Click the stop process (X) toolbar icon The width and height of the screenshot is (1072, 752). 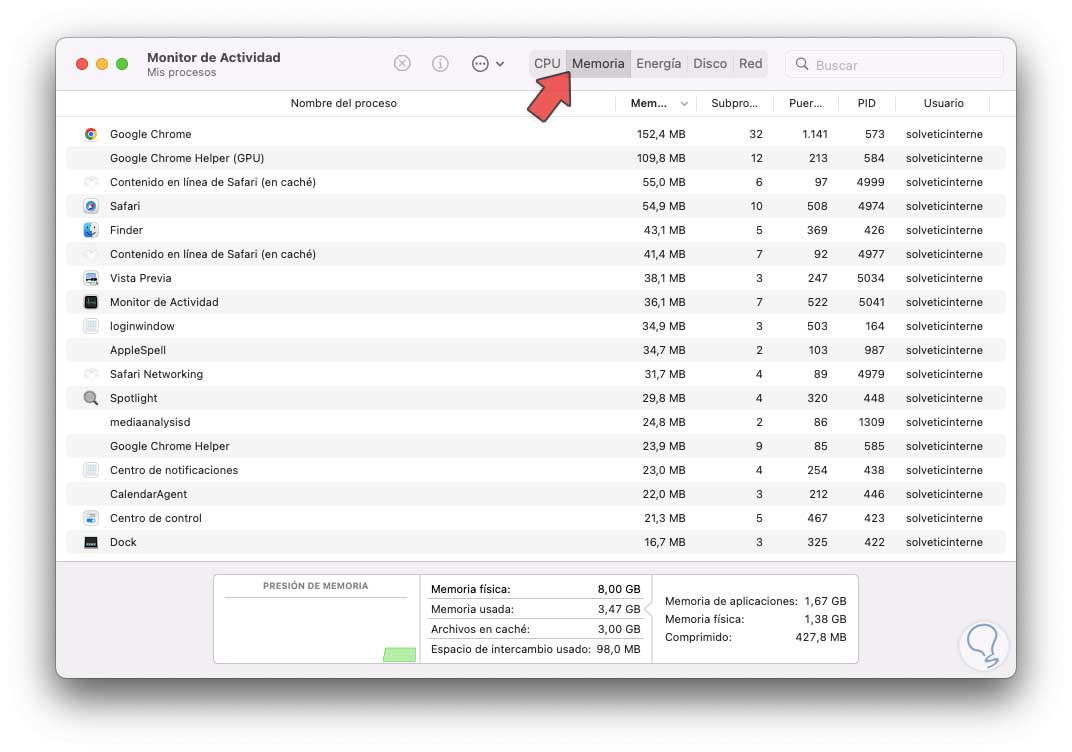[402, 64]
